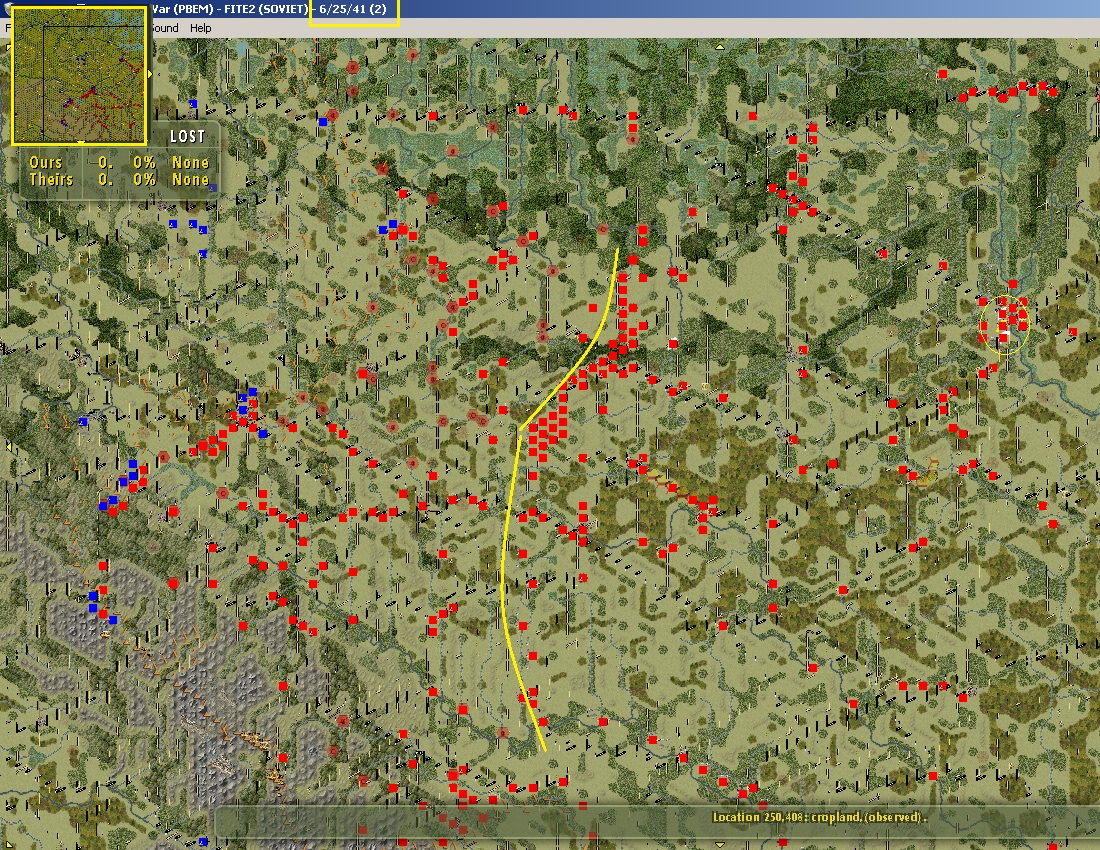Image resolution: width=1100 pixels, height=850 pixels.
Task: Click yellow scroll arrow at map's top edge
Action: (x=720, y=48)
